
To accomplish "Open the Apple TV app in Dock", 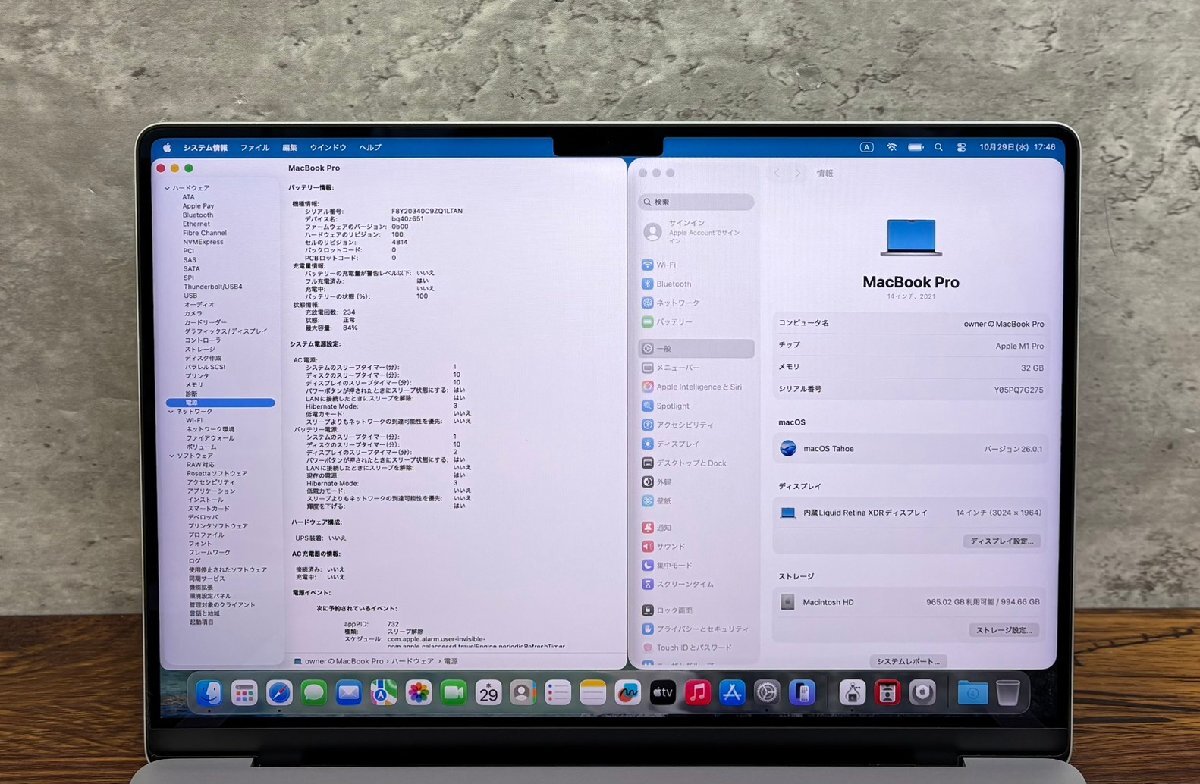I will [663, 693].
